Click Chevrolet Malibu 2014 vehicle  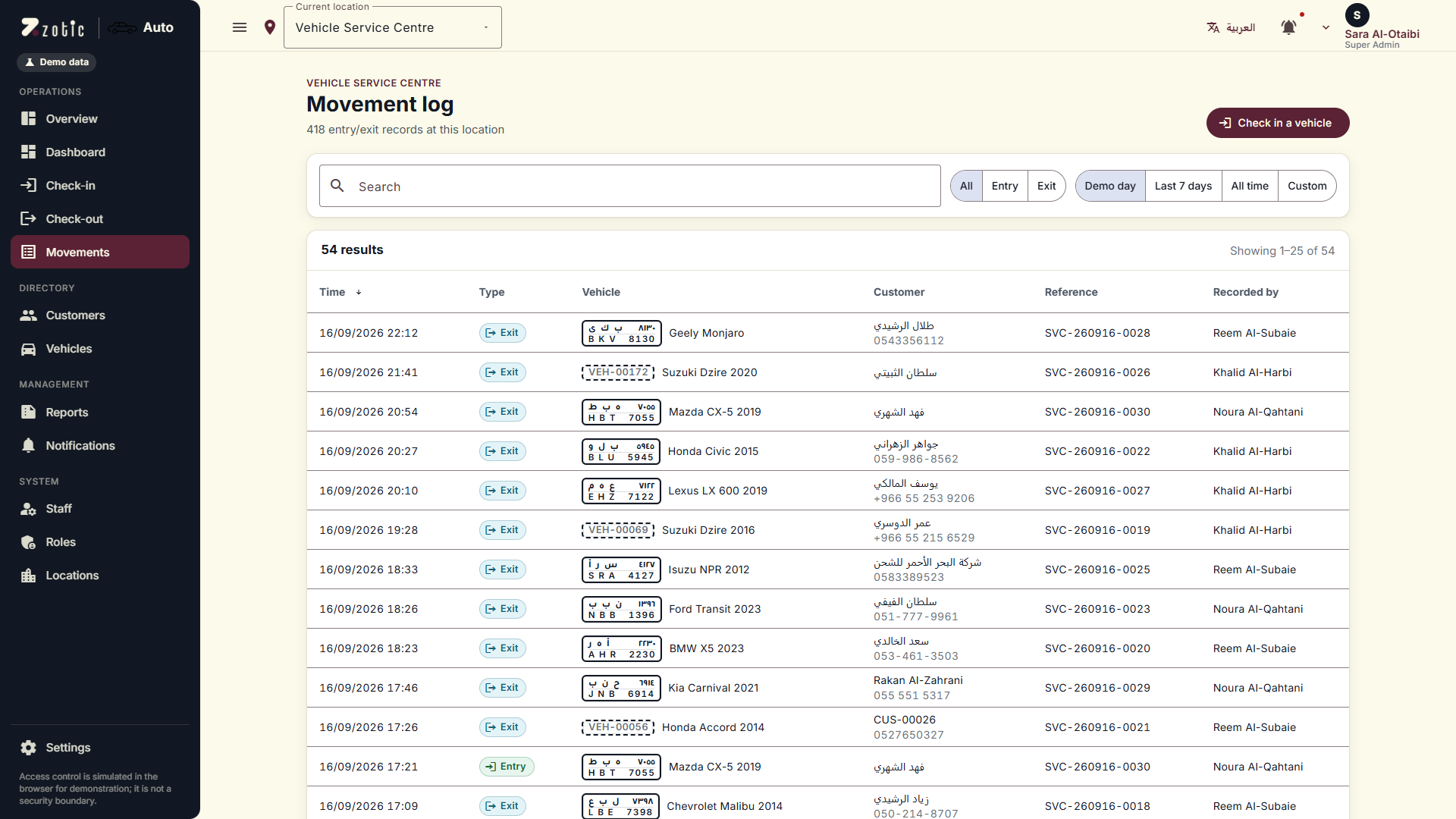point(724,806)
